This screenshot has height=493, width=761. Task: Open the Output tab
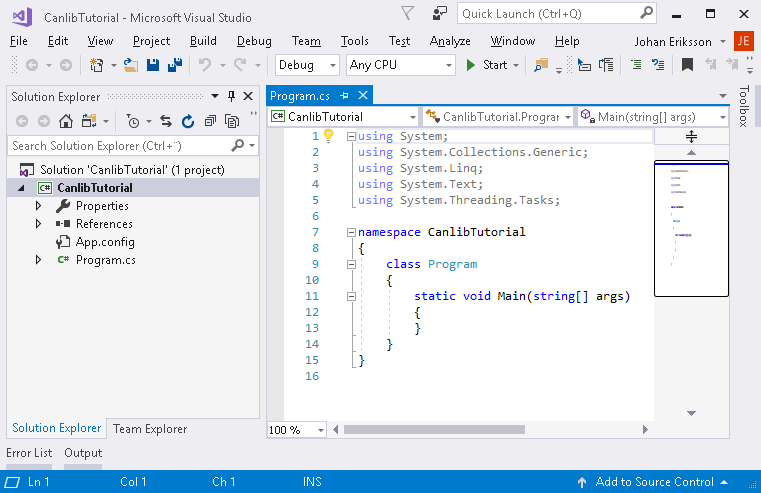click(83, 453)
